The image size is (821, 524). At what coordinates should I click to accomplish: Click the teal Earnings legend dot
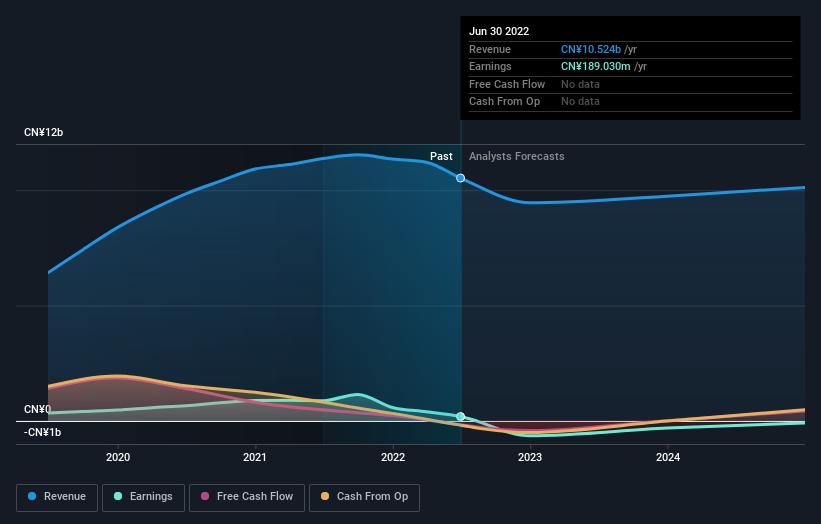[118, 496]
